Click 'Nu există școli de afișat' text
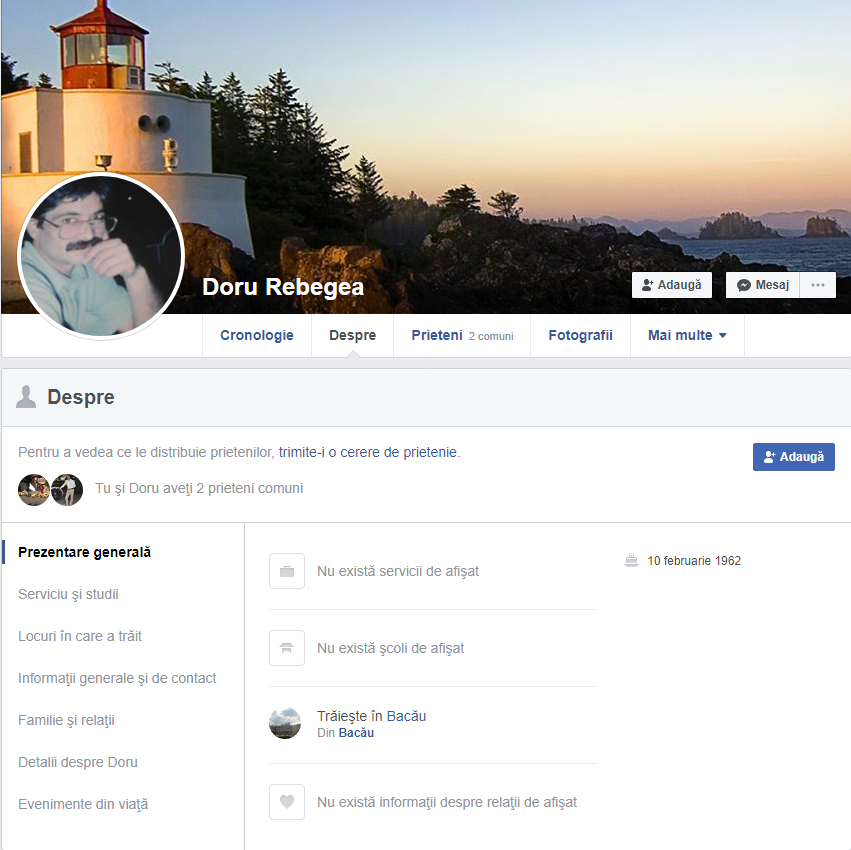Image resolution: width=851 pixels, height=850 pixels. click(x=391, y=649)
